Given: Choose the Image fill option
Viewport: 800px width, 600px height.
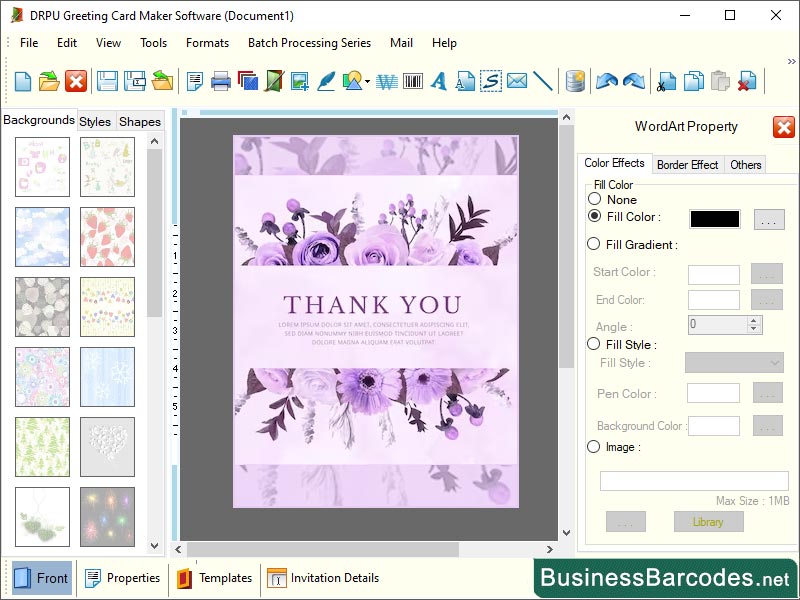Looking at the screenshot, I should tap(596, 447).
